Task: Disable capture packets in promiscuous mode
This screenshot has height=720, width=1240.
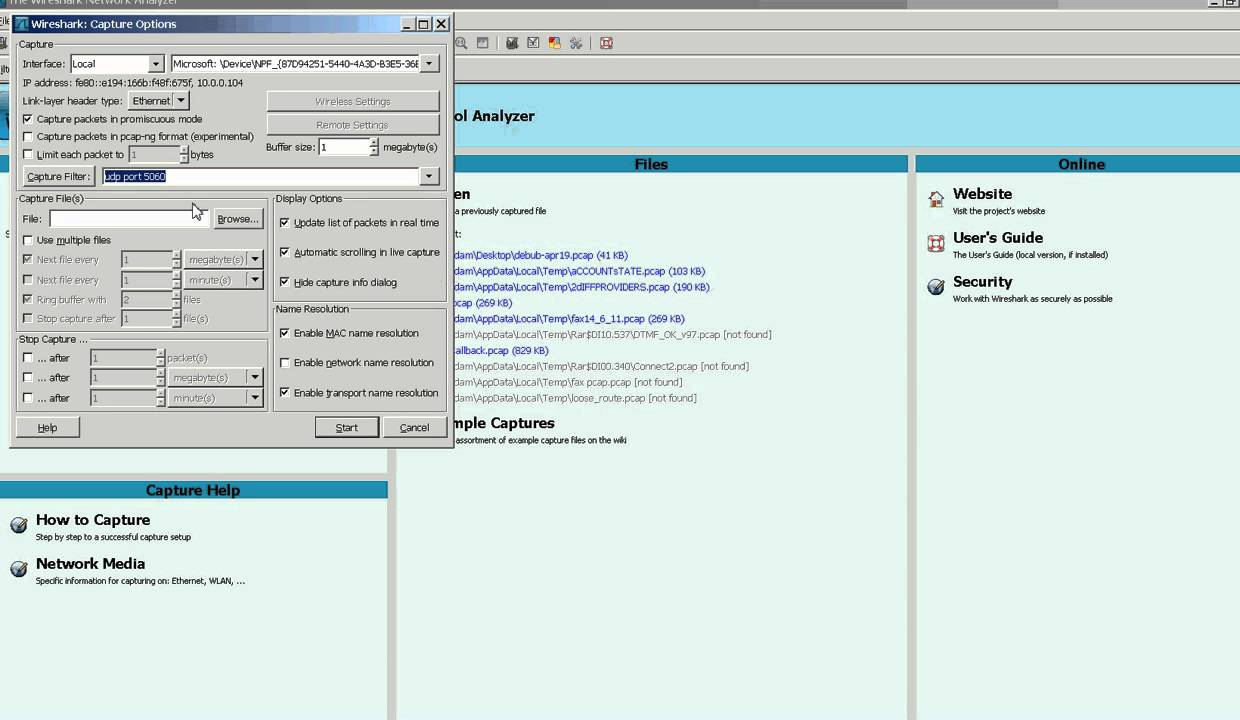Action: pos(28,119)
